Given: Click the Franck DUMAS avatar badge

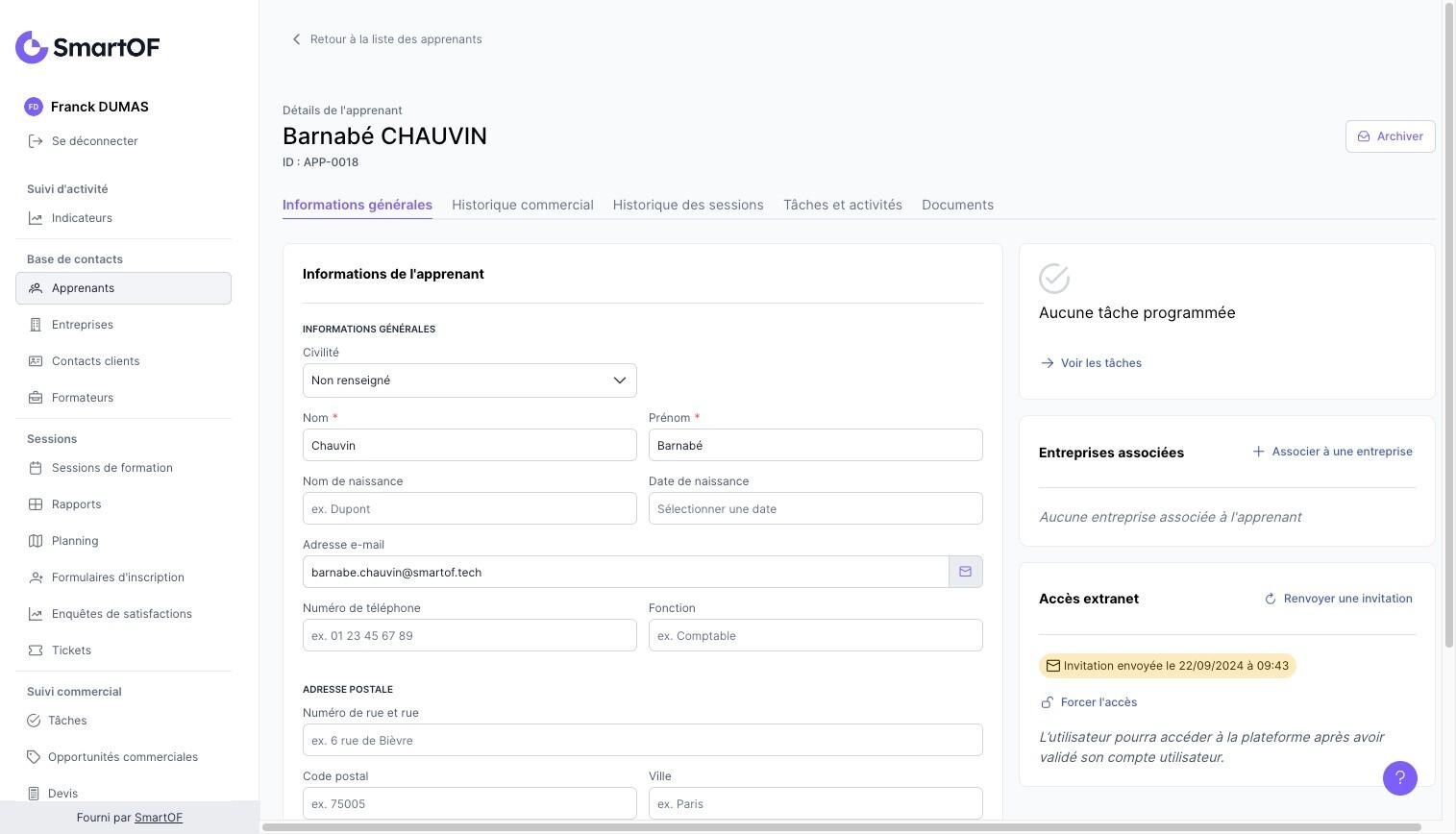Looking at the screenshot, I should (x=34, y=107).
